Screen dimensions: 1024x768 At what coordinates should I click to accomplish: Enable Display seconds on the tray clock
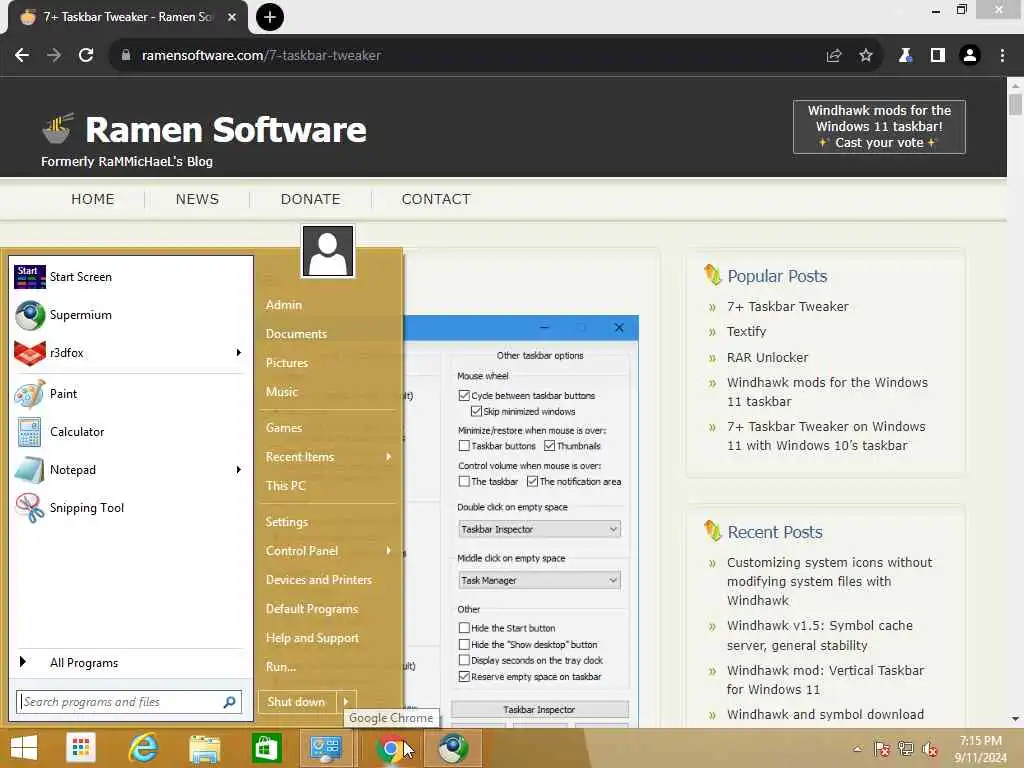tap(464, 660)
